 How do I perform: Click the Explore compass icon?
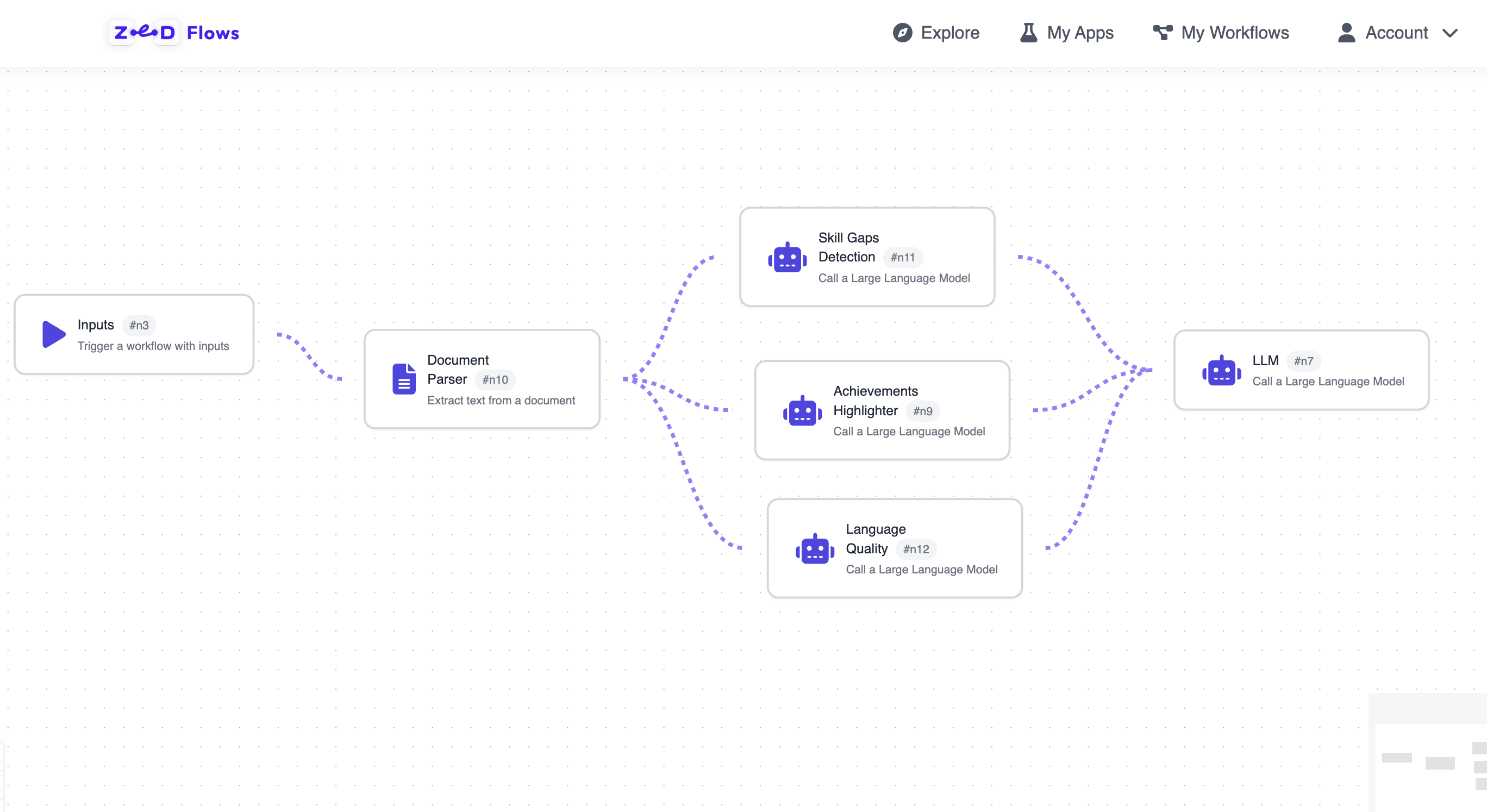[x=902, y=33]
